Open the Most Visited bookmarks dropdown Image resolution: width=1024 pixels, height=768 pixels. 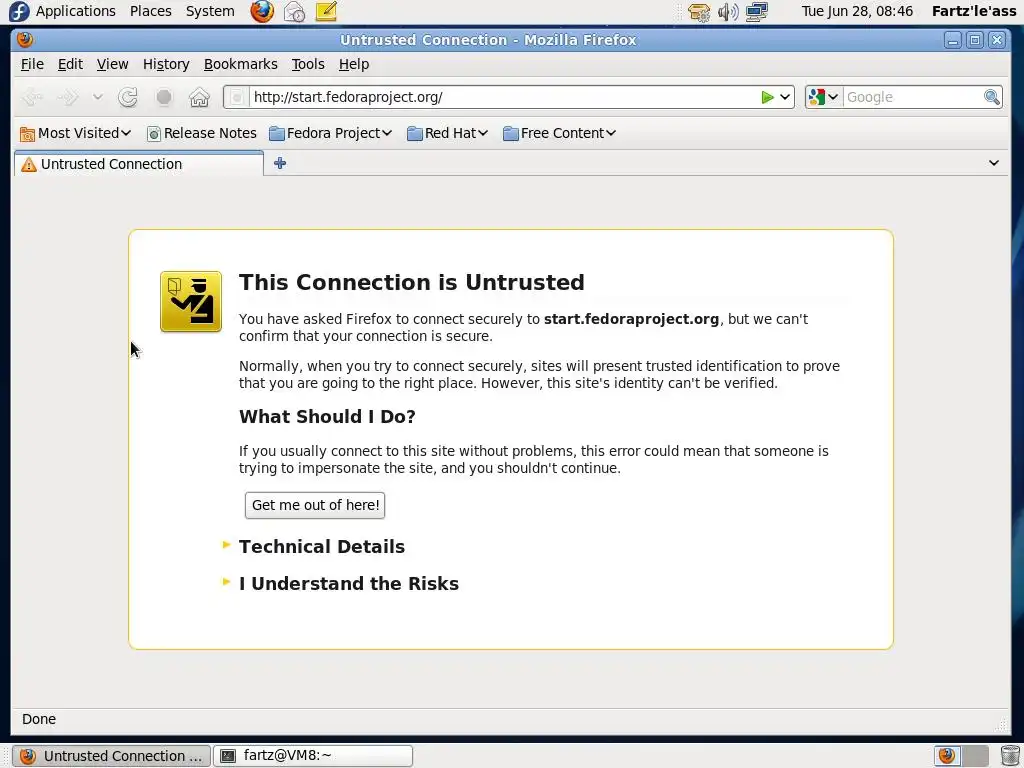coord(76,133)
